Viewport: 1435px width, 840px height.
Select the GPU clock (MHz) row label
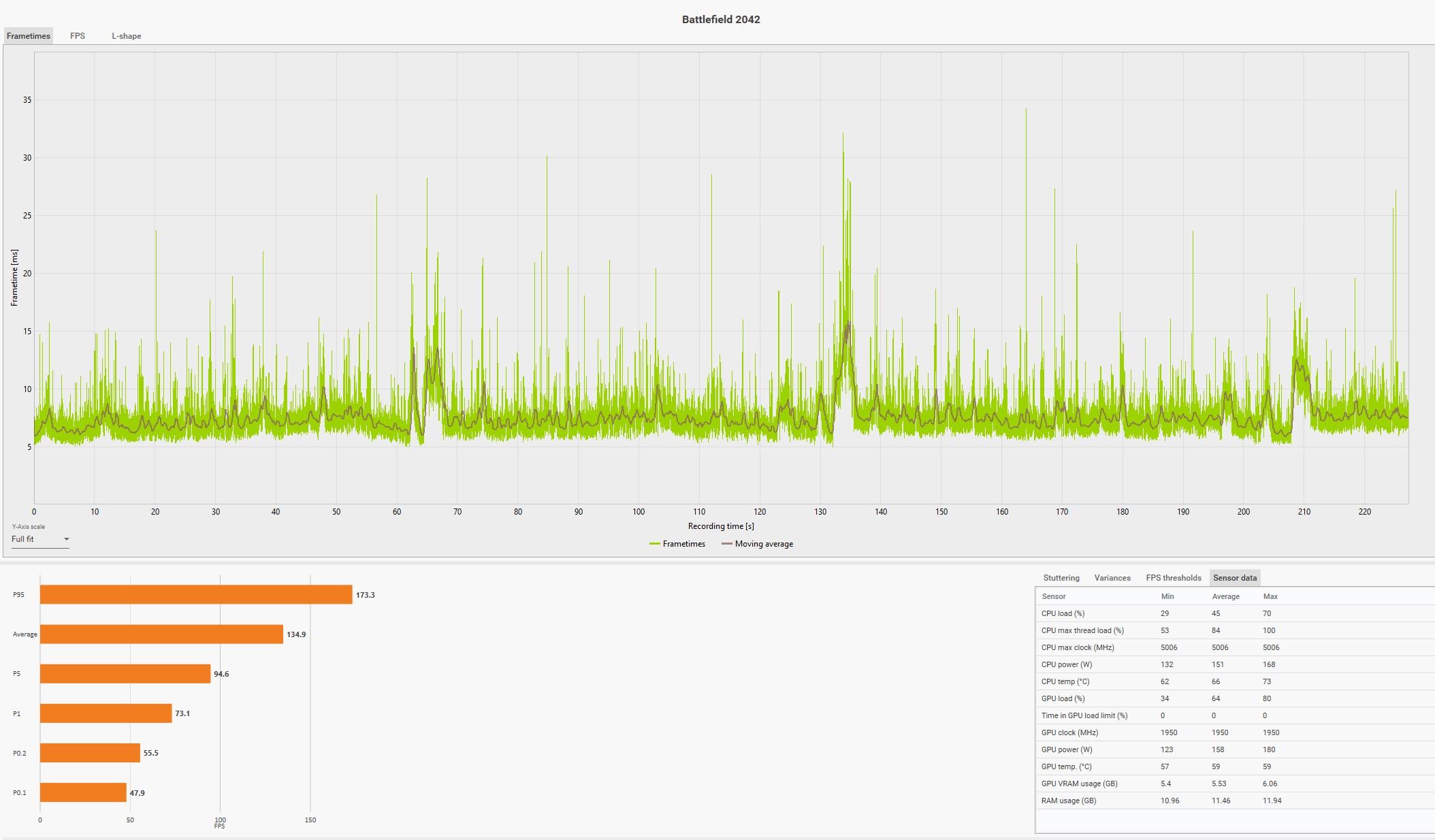[1069, 732]
